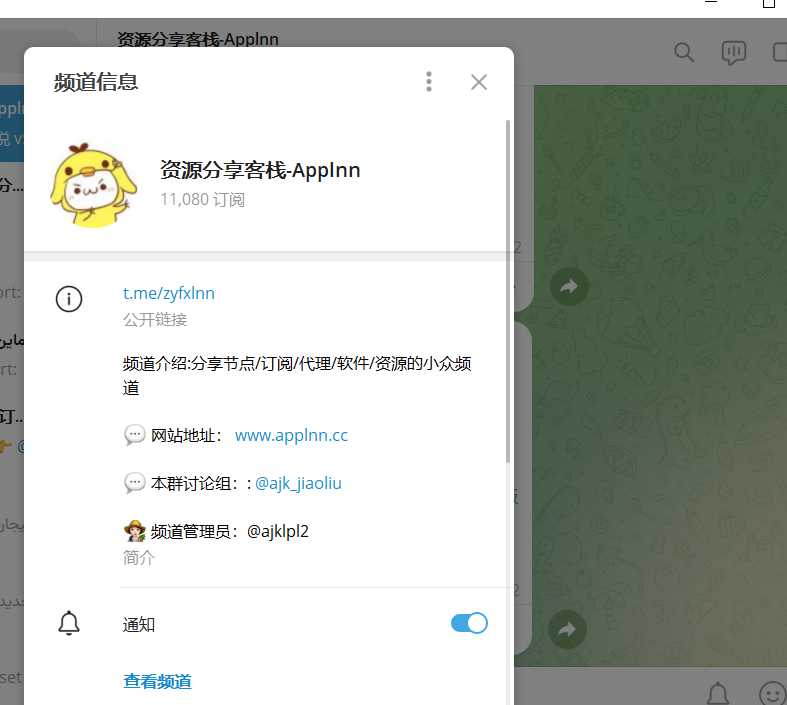The width and height of the screenshot is (787, 705).
Task: Click the 11,080 订阅 subscriber count
Action: coord(202,200)
